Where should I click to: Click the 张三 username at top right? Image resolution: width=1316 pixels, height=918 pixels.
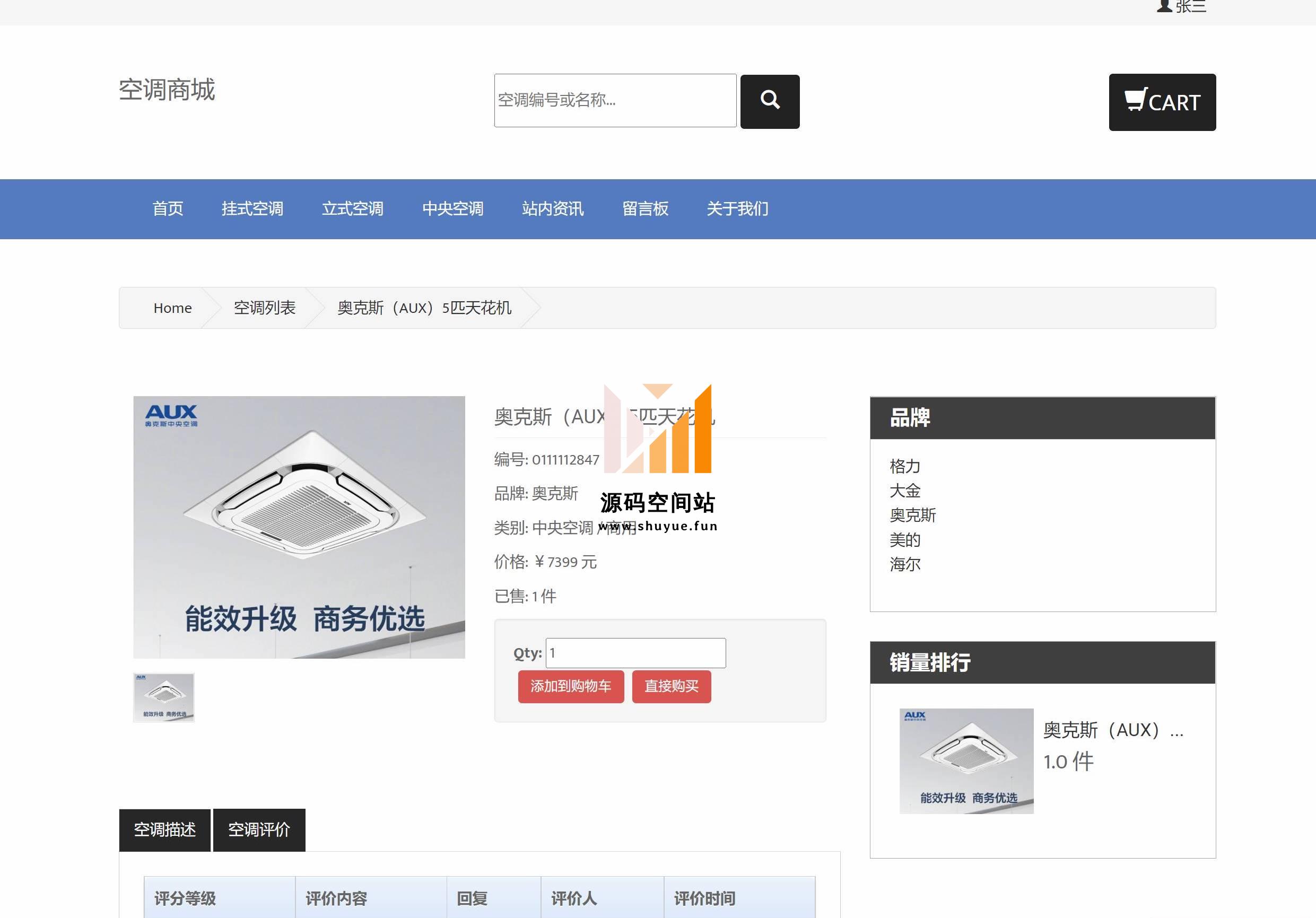(x=1191, y=6)
